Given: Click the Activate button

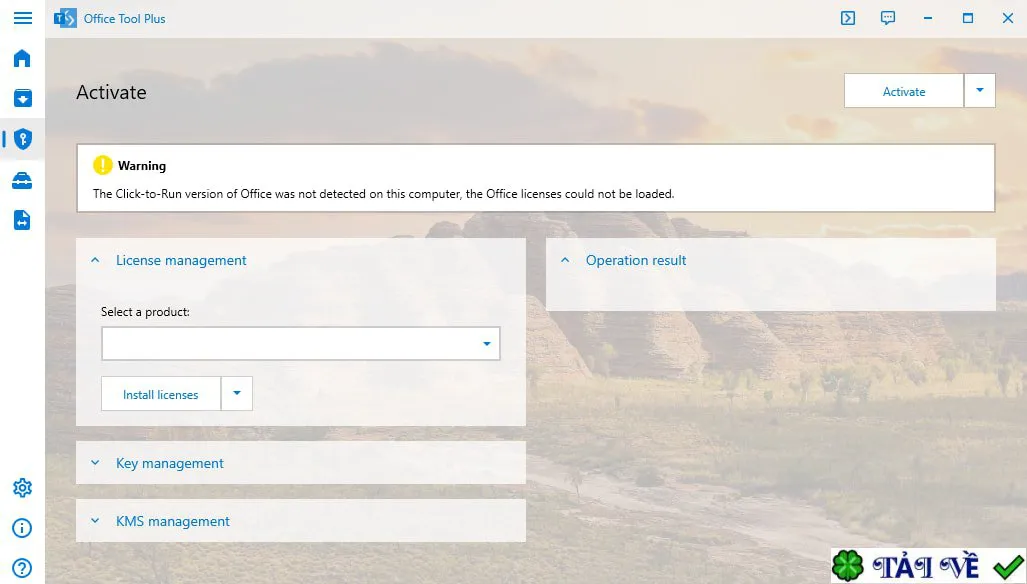Looking at the screenshot, I should click(x=904, y=91).
